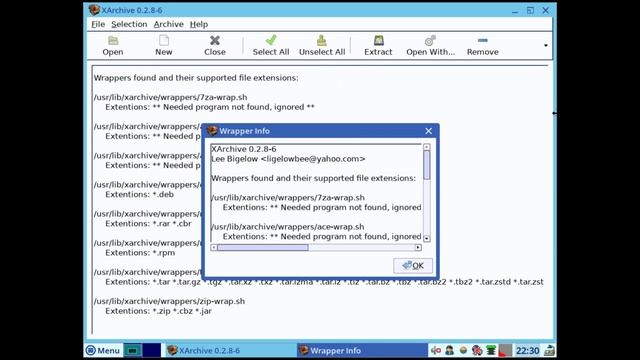
Task: Maximize the XArchive window
Action: [x=530, y=10]
